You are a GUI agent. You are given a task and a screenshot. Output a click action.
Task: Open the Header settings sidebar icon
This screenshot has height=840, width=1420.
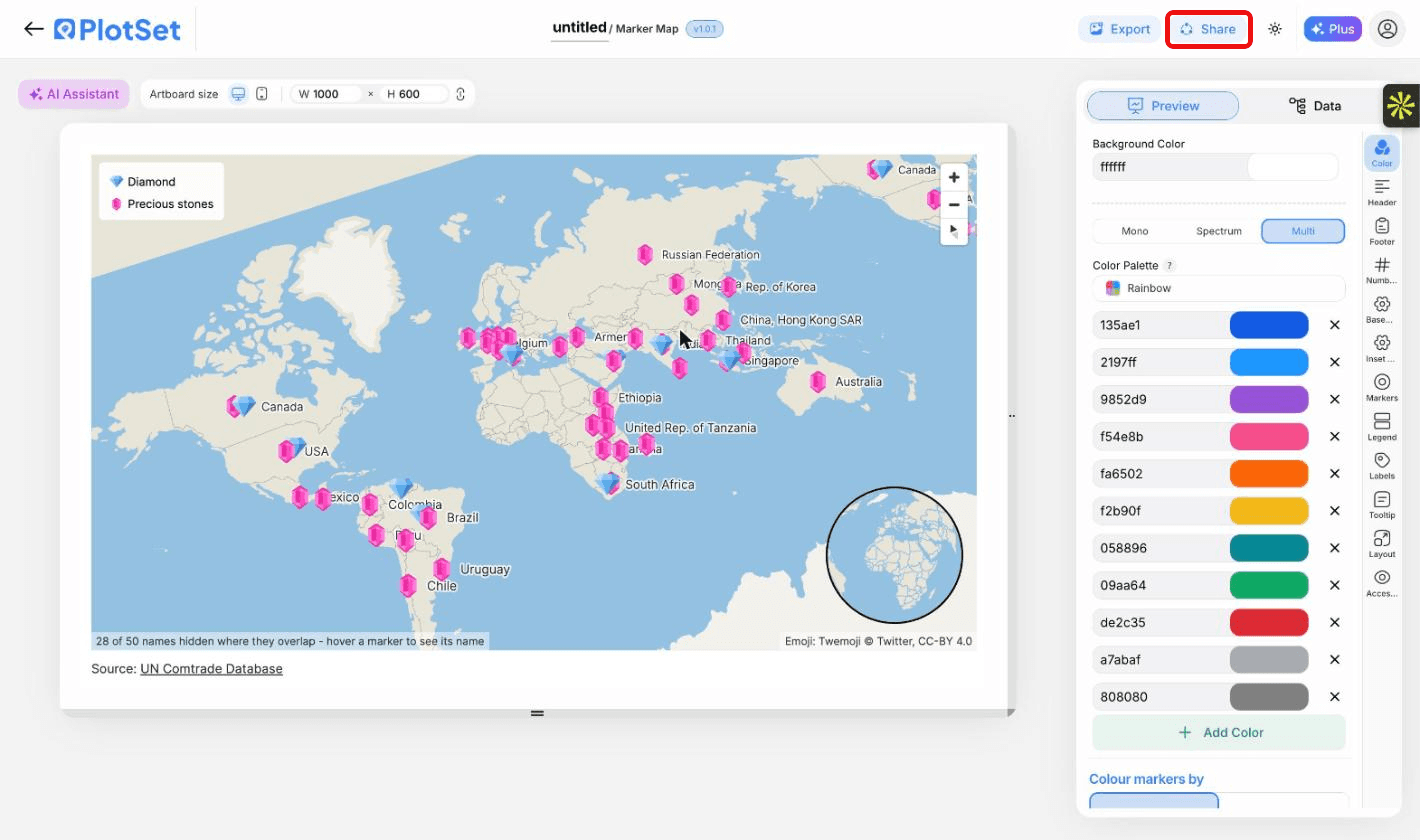(1382, 192)
